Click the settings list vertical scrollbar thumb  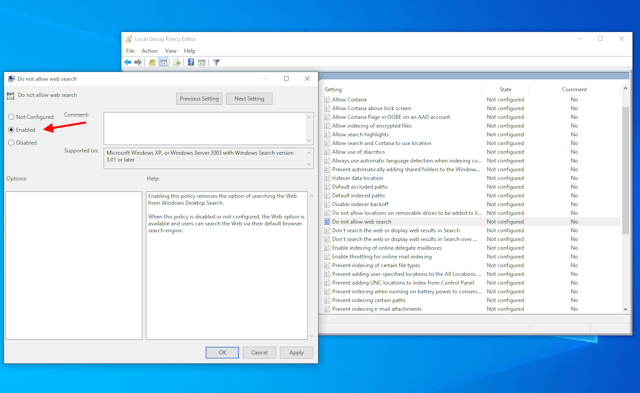pos(625,170)
